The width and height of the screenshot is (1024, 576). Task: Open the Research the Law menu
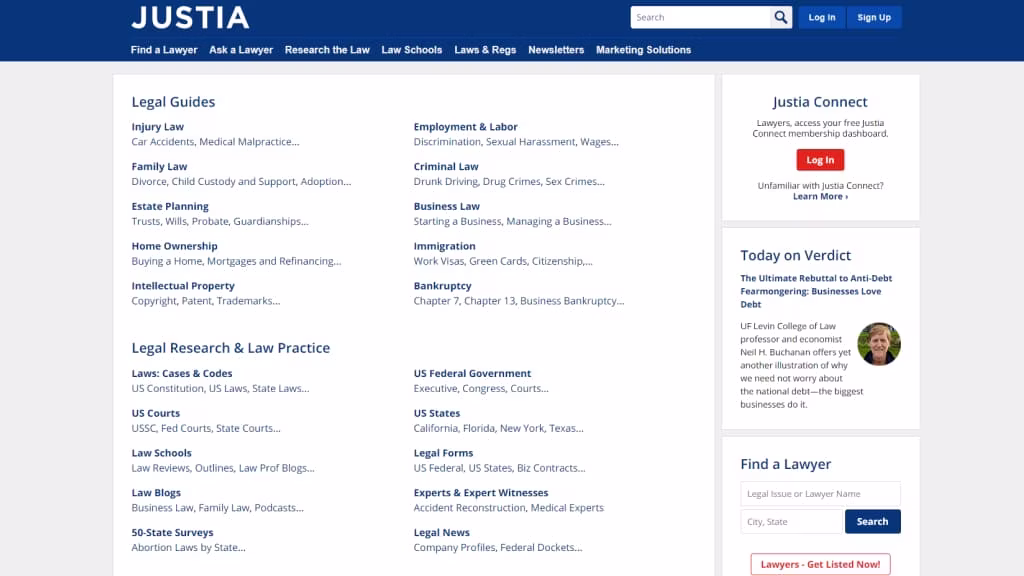click(327, 50)
